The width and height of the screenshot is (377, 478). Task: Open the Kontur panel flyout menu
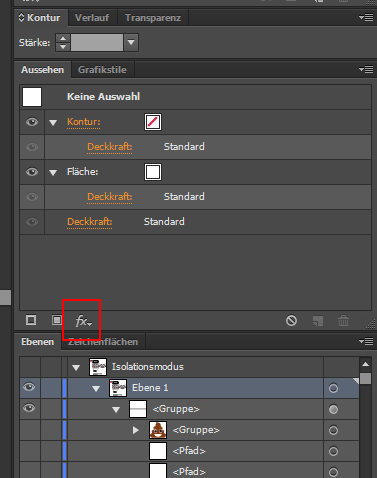[x=366, y=17]
